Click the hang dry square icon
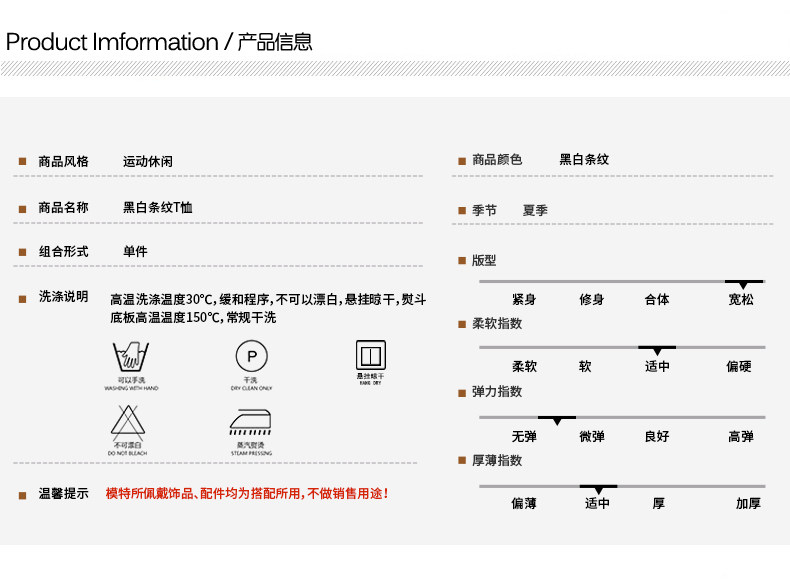This screenshot has width=790, height=584. pos(371,355)
